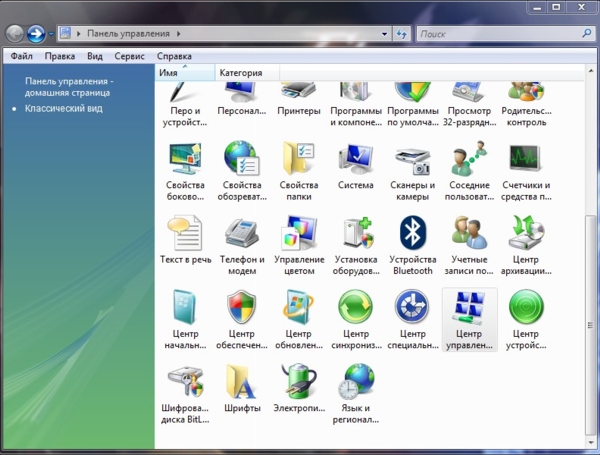The width and height of the screenshot is (600, 455).
Task: Sort items by Имя column header
Action: click(185, 73)
